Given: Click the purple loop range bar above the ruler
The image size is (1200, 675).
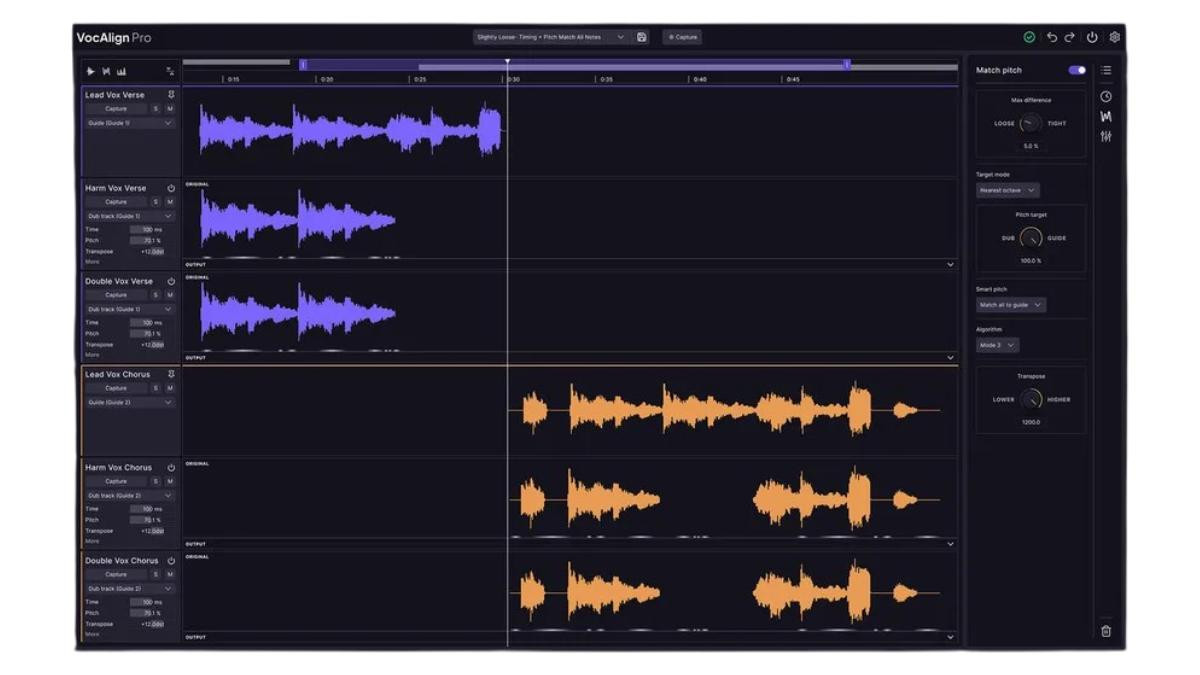Looking at the screenshot, I should (x=574, y=64).
